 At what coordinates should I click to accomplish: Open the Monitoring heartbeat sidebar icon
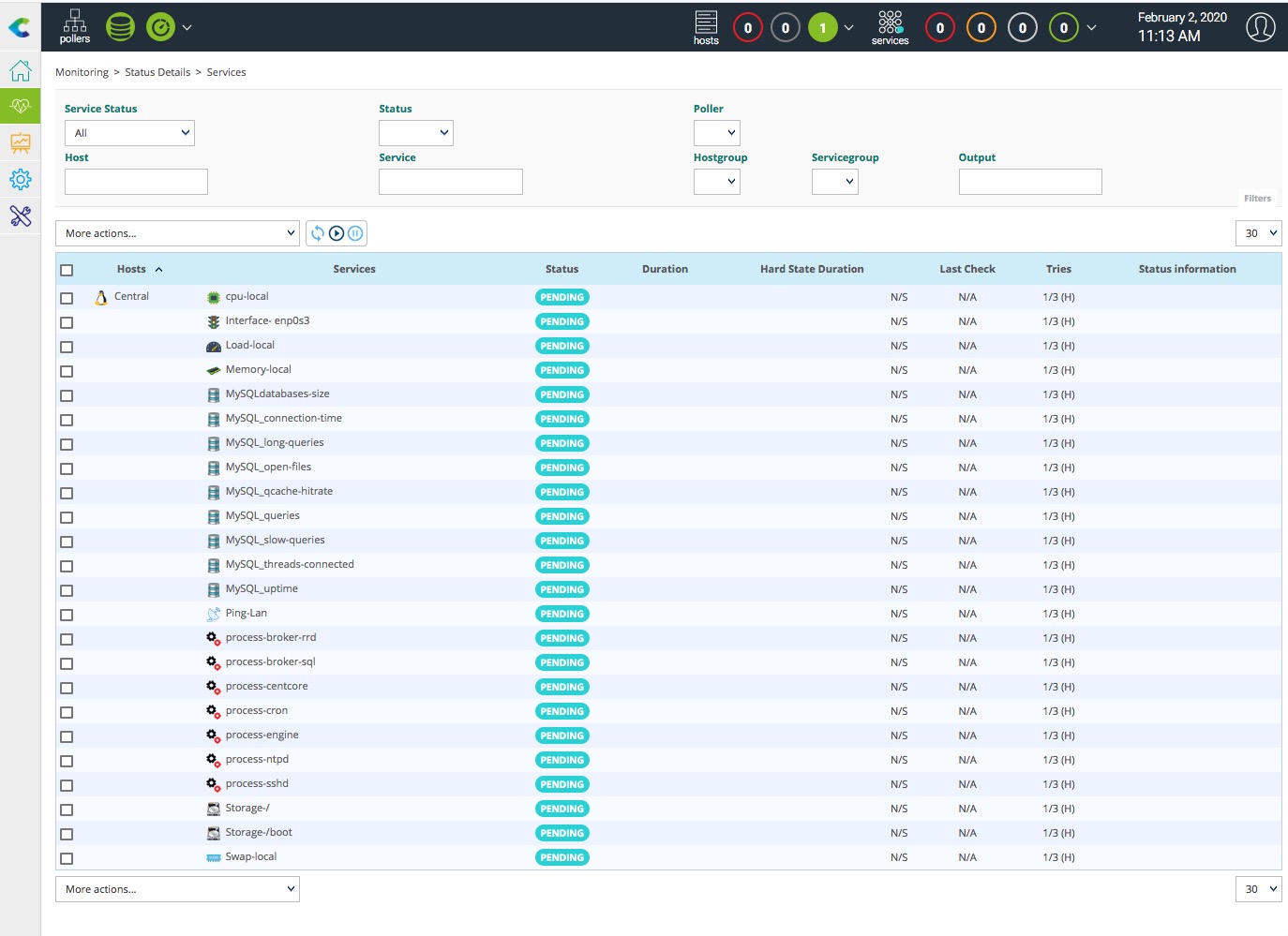[x=20, y=106]
